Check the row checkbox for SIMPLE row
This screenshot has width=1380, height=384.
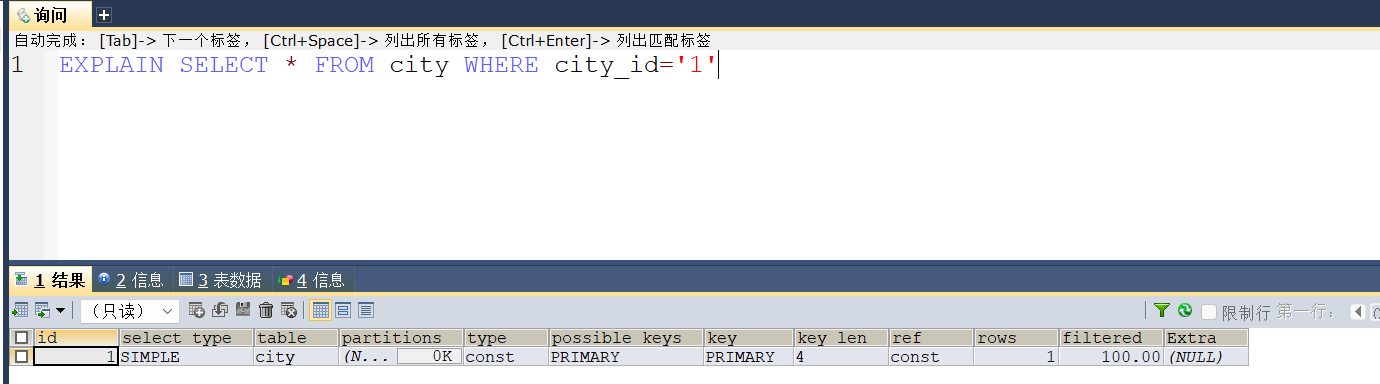[22, 357]
